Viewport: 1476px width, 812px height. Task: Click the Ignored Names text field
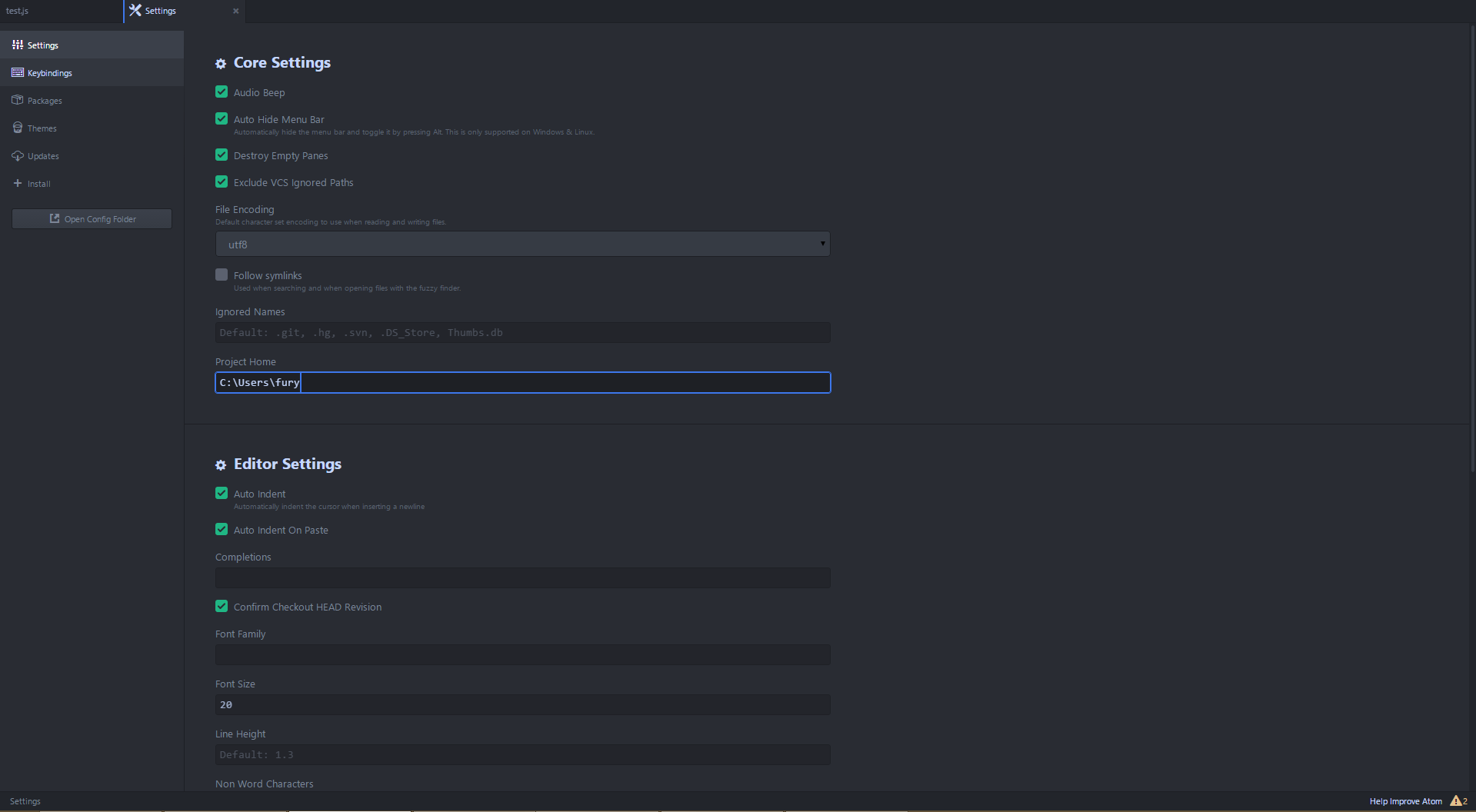[x=522, y=333]
